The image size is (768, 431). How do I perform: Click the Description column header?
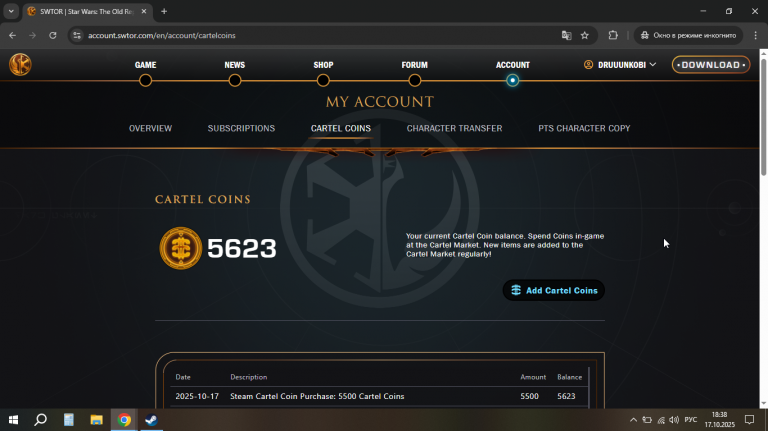click(248, 377)
